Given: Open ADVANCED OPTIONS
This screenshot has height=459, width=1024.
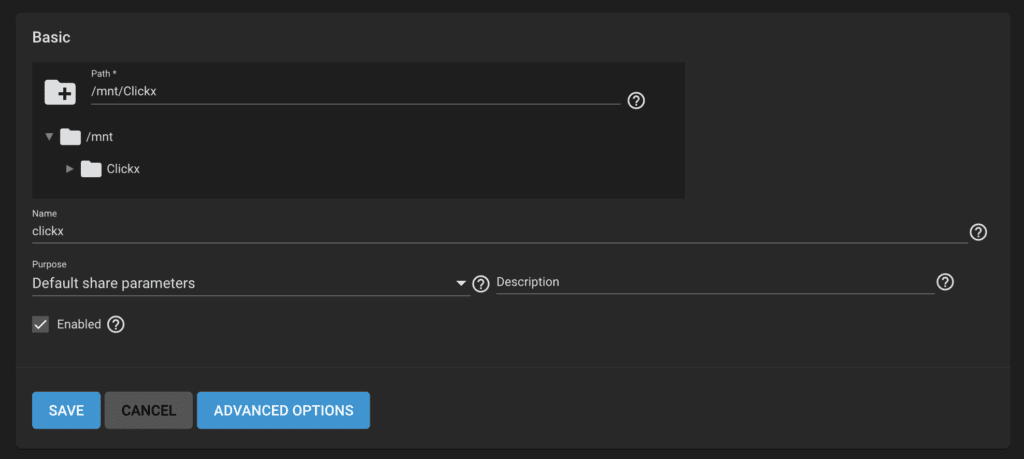Looking at the screenshot, I should (283, 411).
